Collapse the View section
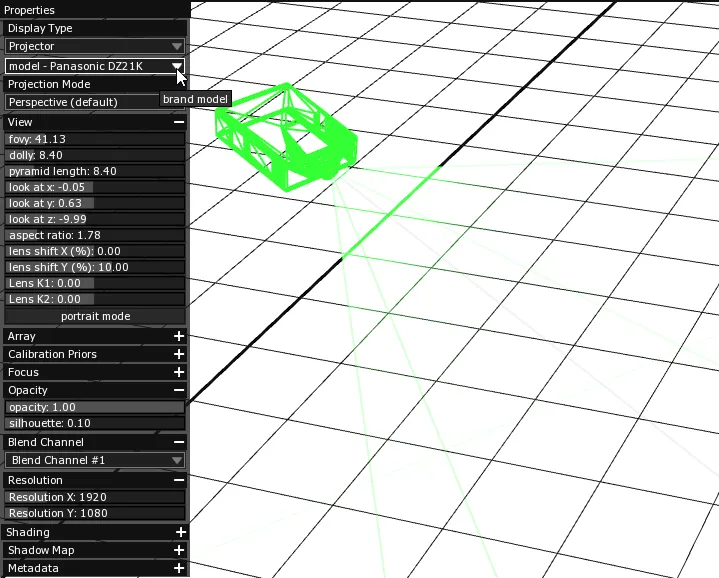 (x=179, y=122)
